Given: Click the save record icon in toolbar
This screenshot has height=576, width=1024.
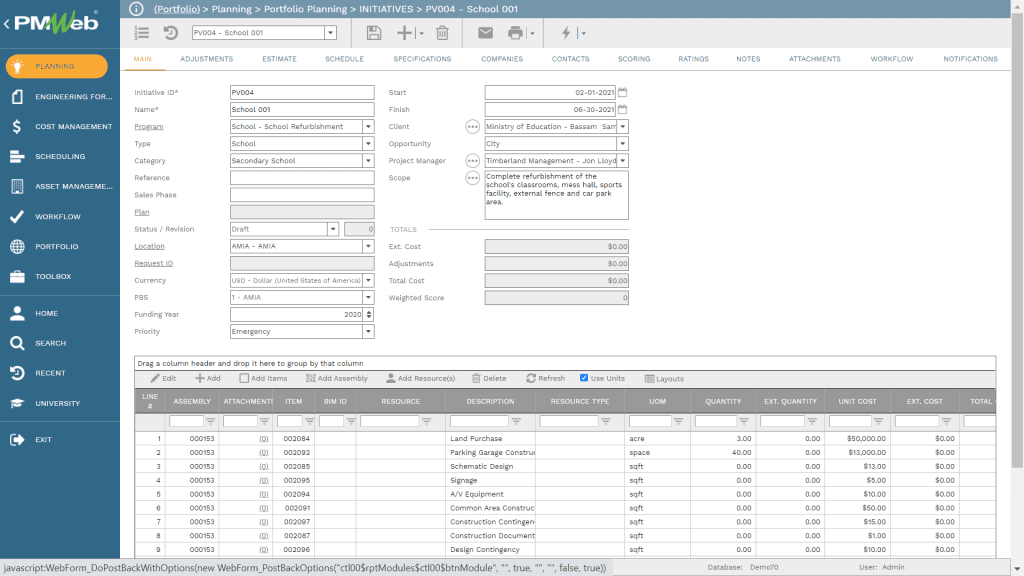Looking at the screenshot, I should click(x=374, y=33).
